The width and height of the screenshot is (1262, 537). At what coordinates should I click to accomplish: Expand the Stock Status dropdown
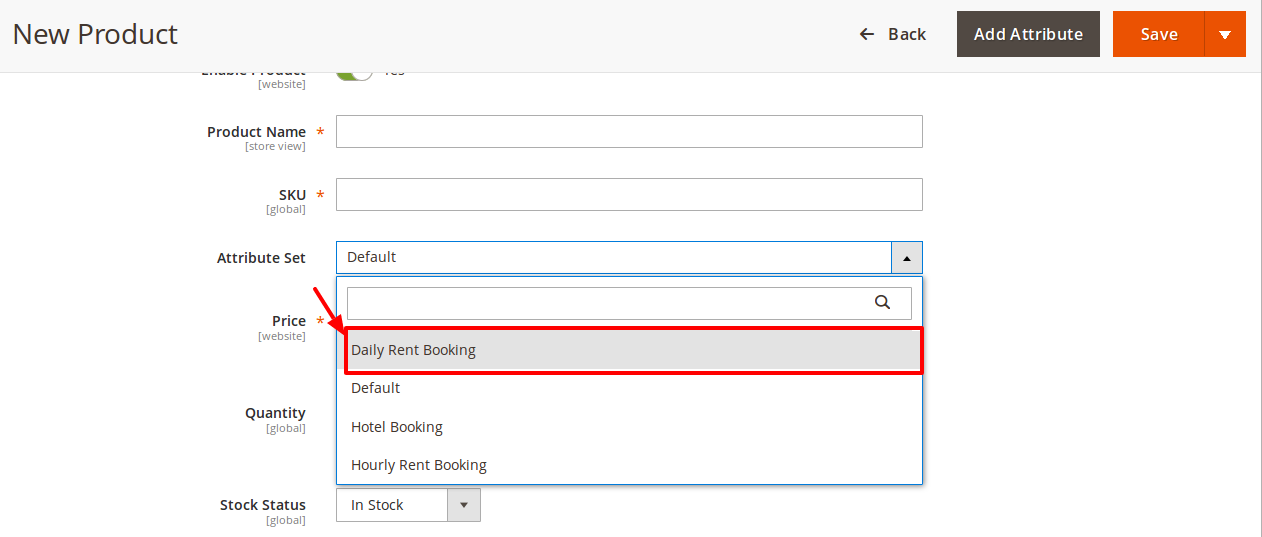[463, 505]
